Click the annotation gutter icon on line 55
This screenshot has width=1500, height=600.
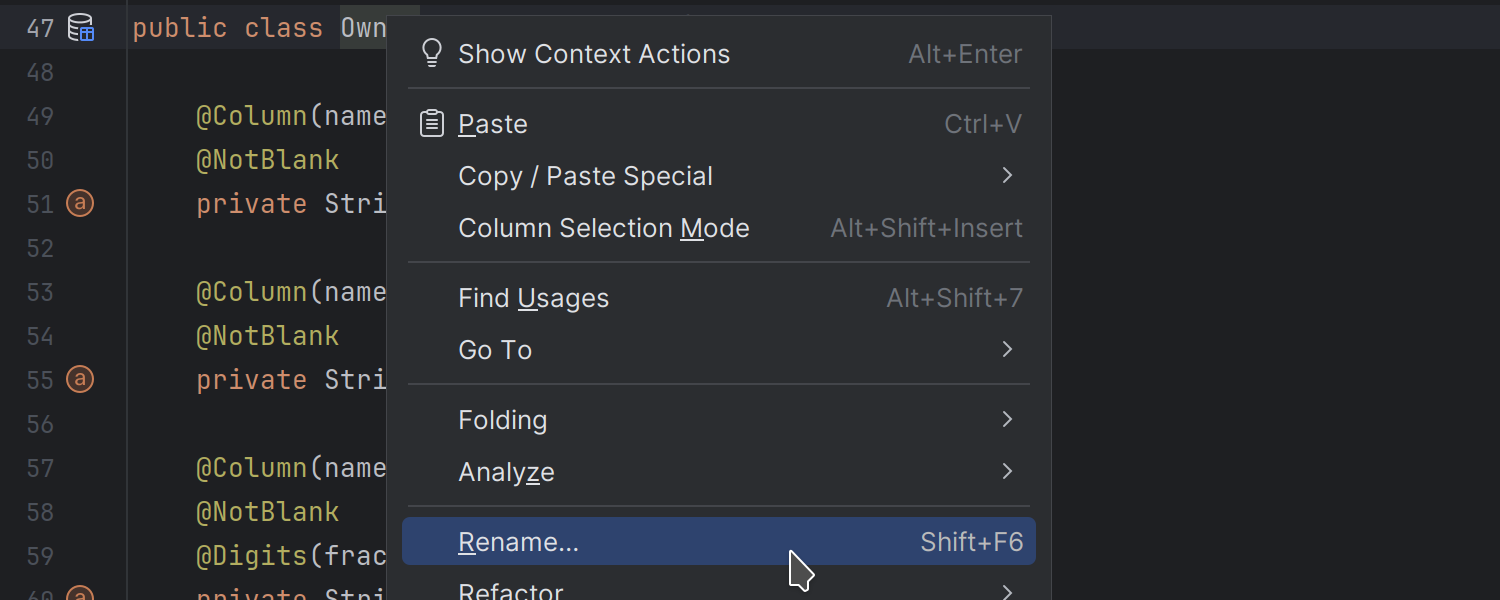click(x=80, y=379)
